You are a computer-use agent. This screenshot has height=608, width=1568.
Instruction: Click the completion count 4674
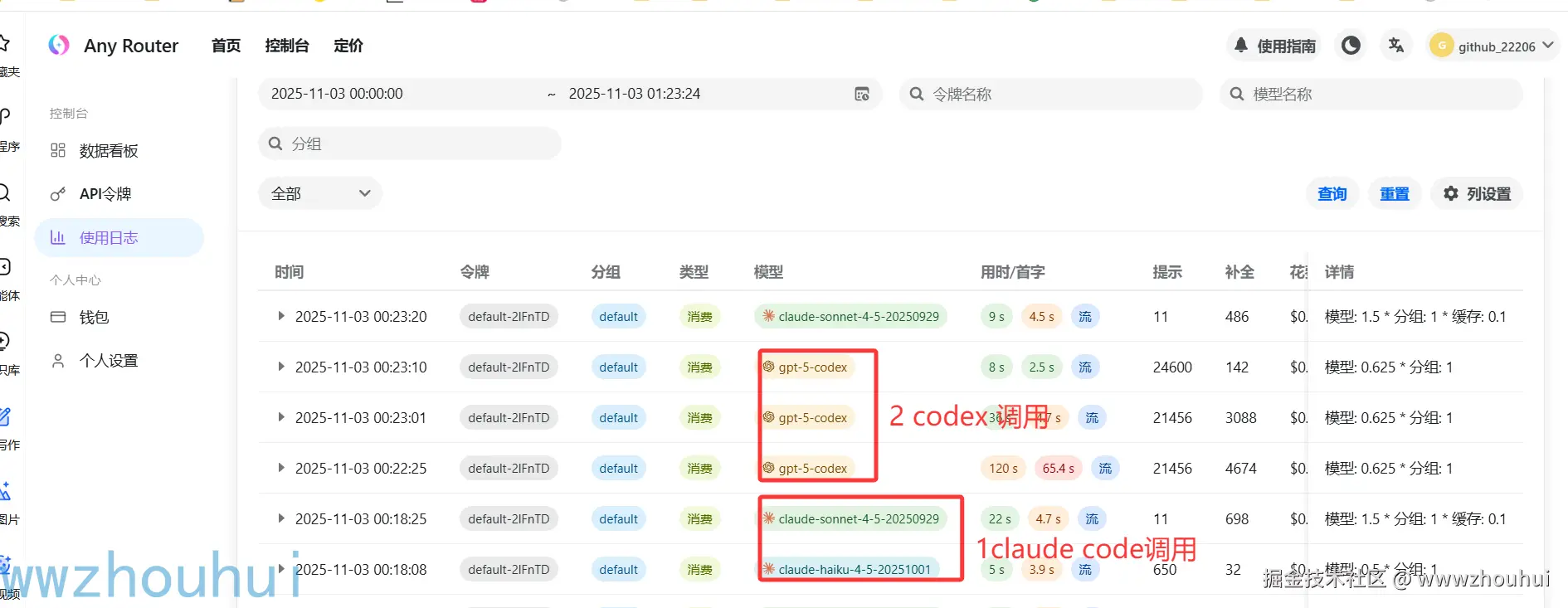pos(1241,468)
